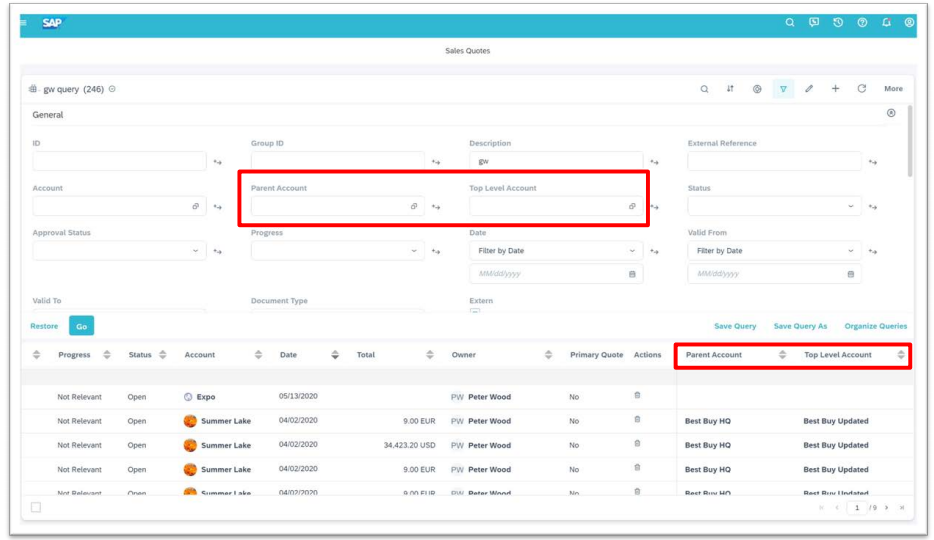The image size is (934, 540).
Task: Open calendar picker for Valid From field
Action: 851,274
